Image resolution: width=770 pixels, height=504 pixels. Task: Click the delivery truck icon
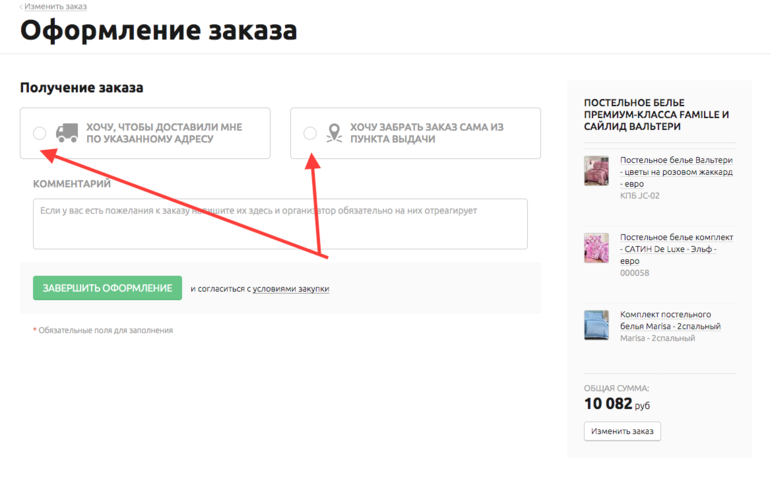coord(67,133)
